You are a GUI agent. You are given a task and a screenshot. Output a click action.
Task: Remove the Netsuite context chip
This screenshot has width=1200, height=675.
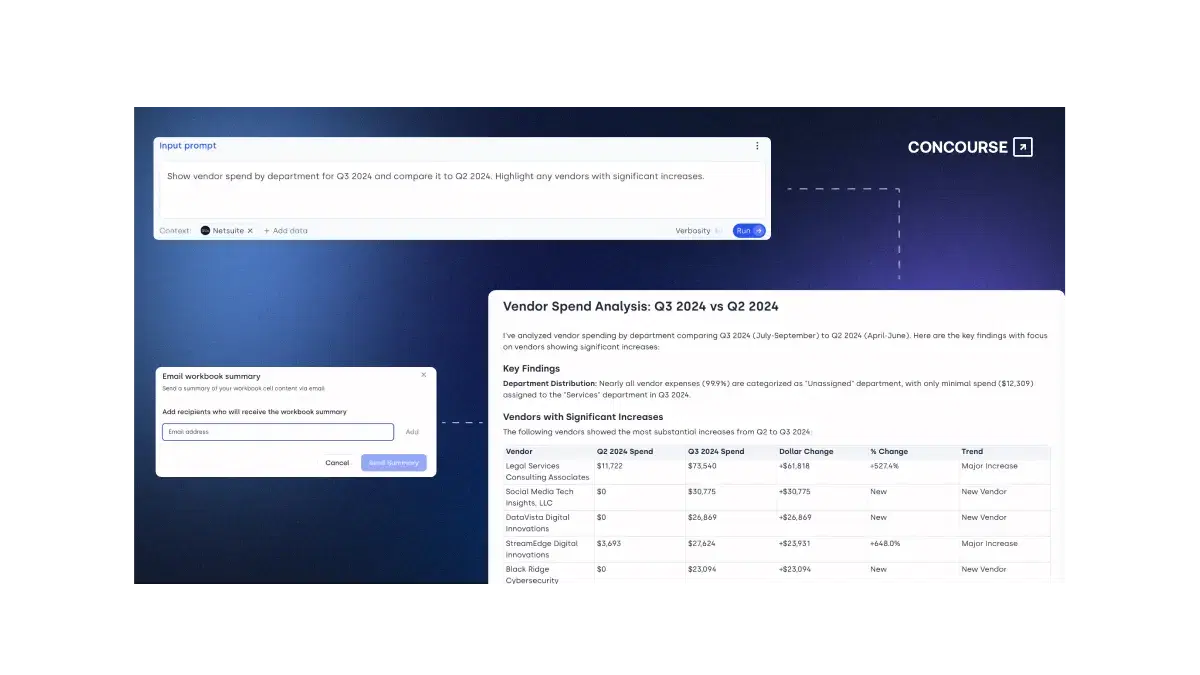(250, 231)
